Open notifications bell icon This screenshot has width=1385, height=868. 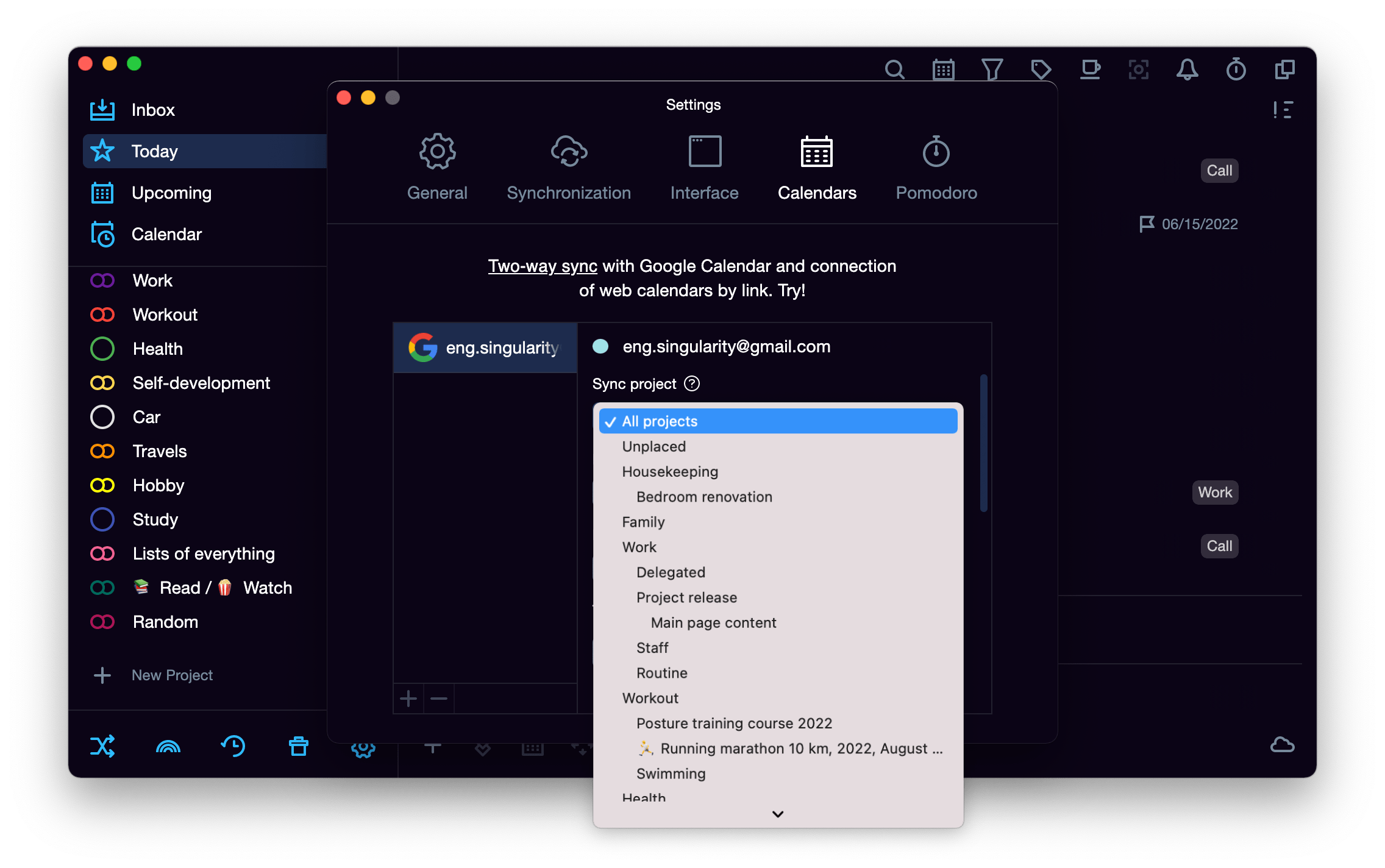(x=1187, y=69)
